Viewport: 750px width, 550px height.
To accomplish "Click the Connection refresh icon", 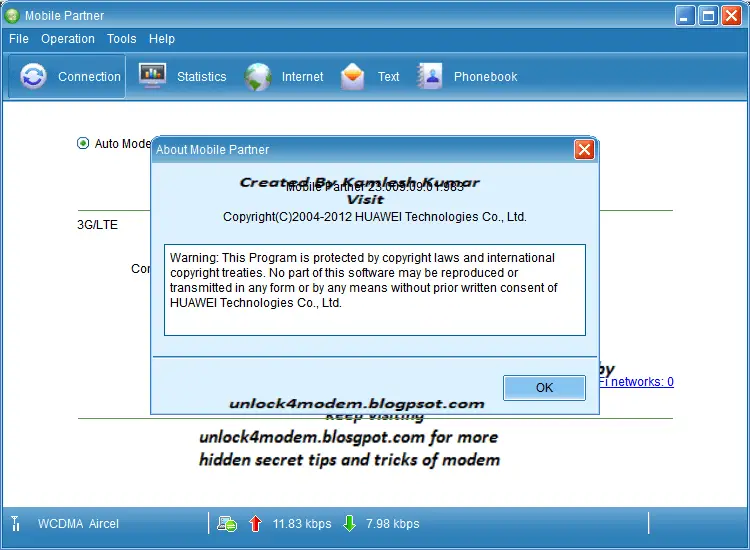I will click(x=33, y=77).
